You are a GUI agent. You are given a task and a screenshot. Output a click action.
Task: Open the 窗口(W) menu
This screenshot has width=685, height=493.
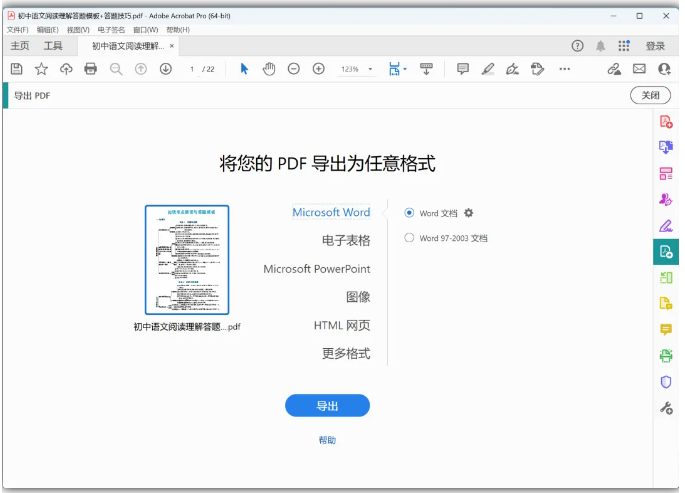(145, 30)
